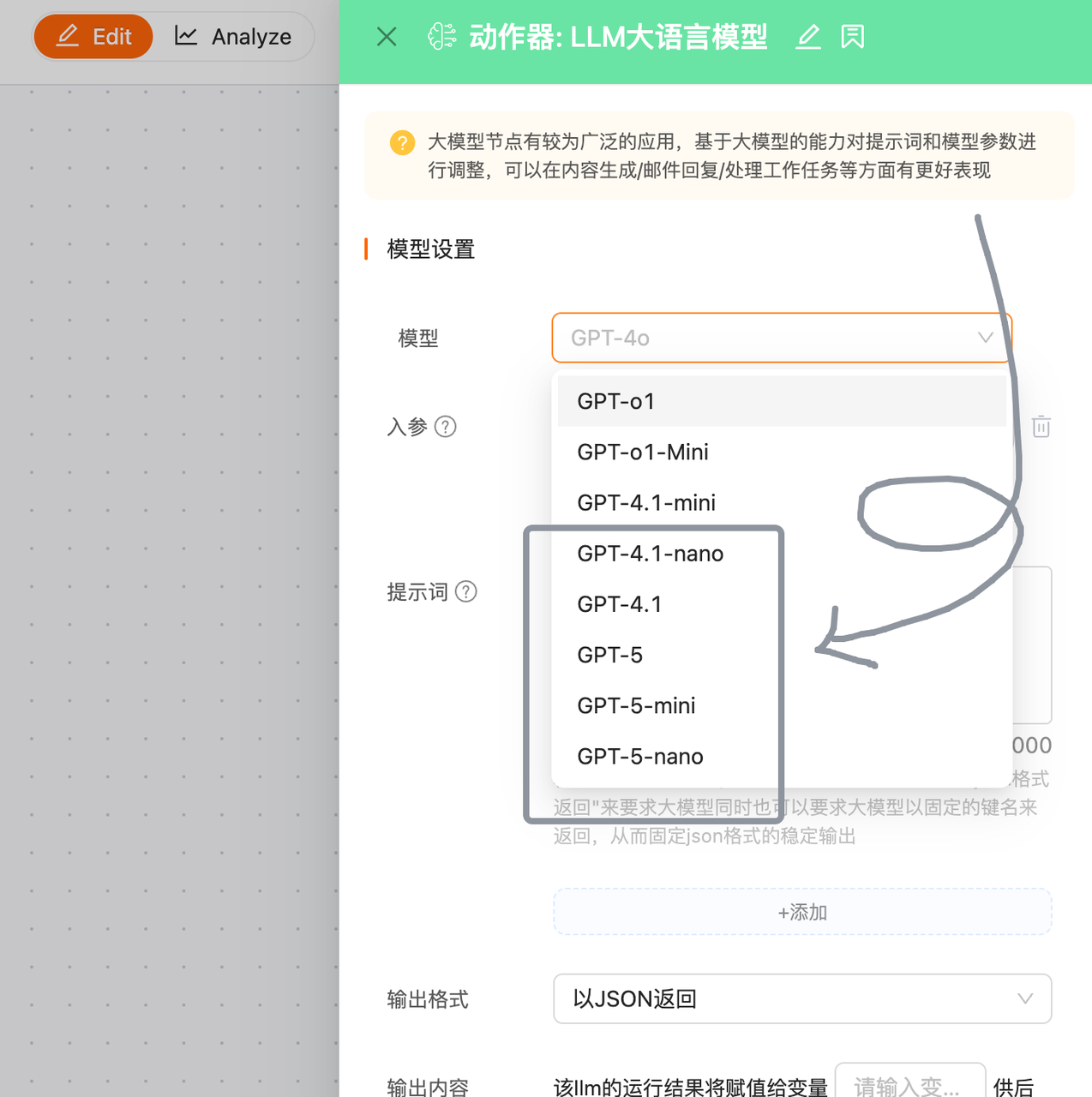Click the brain icon in panel header
The height and width of the screenshot is (1097, 1092).
(x=442, y=37)
